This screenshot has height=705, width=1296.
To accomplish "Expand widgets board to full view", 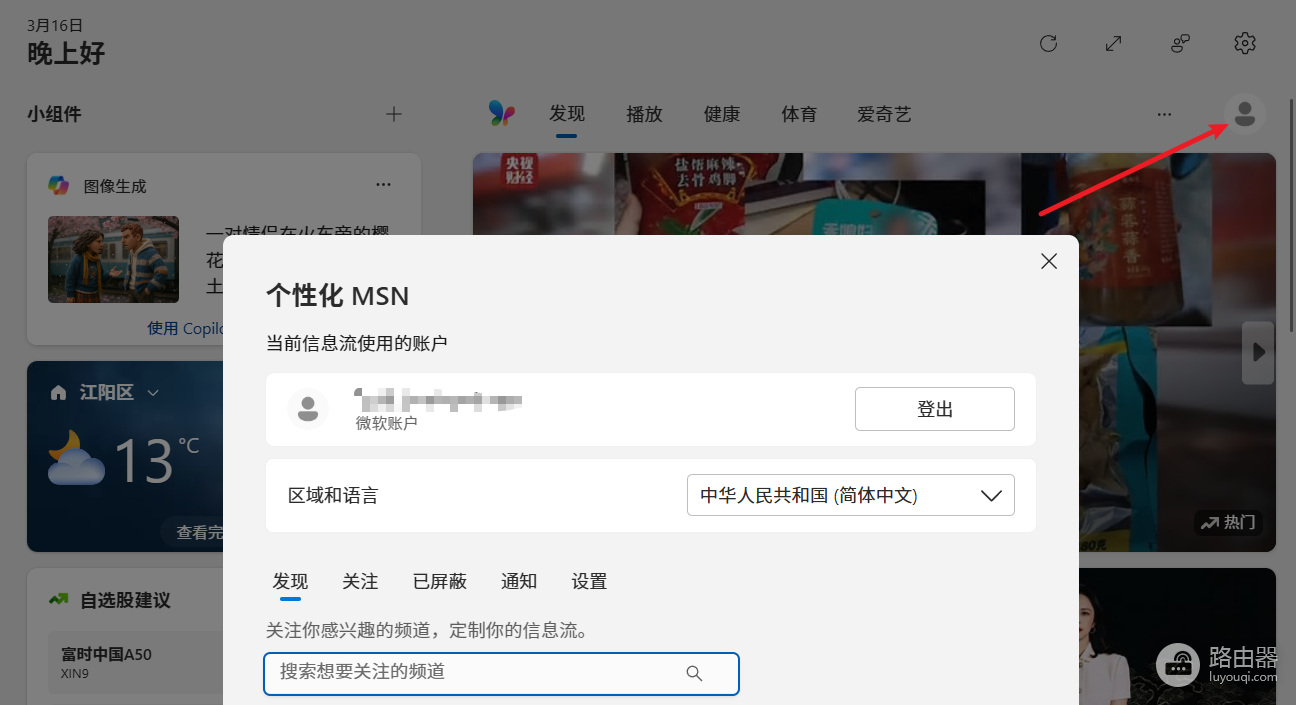I will (1113, 43).
